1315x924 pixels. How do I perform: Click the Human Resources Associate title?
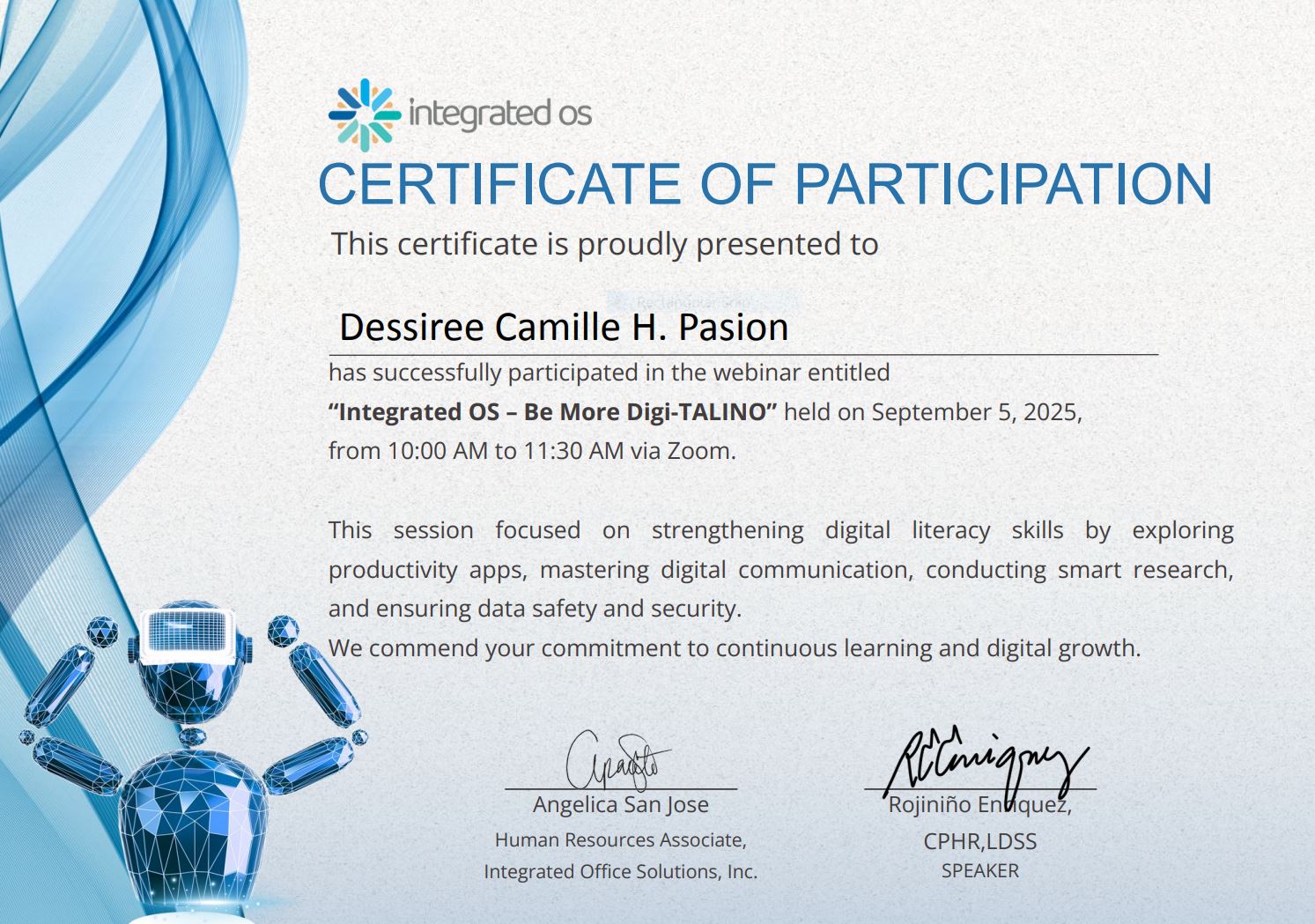tap(620, 840)
